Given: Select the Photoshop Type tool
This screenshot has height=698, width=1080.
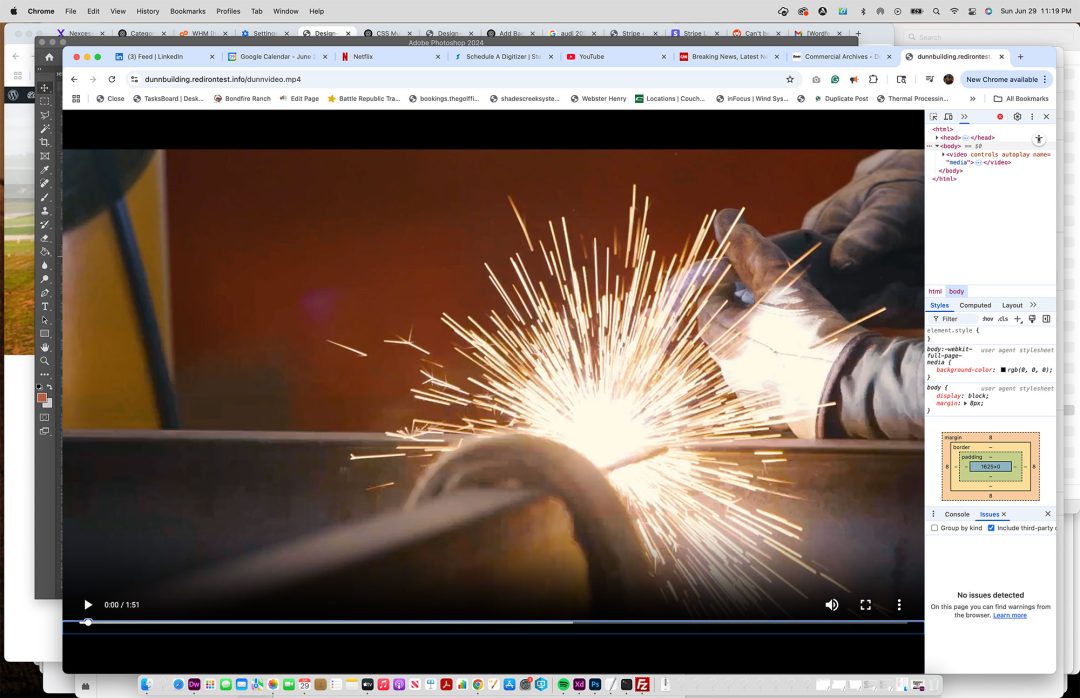Looking at the screenshot, I should click(45, 307).
